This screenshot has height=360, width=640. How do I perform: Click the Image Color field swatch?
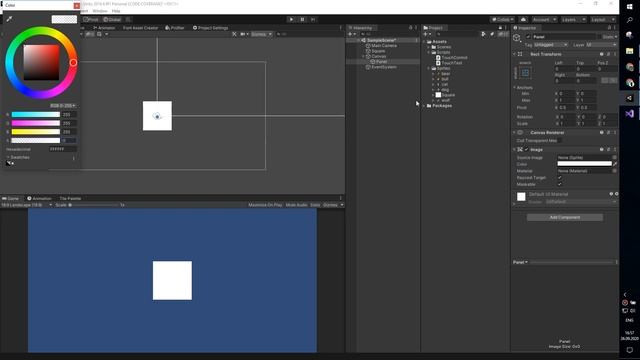click(584, 164)
